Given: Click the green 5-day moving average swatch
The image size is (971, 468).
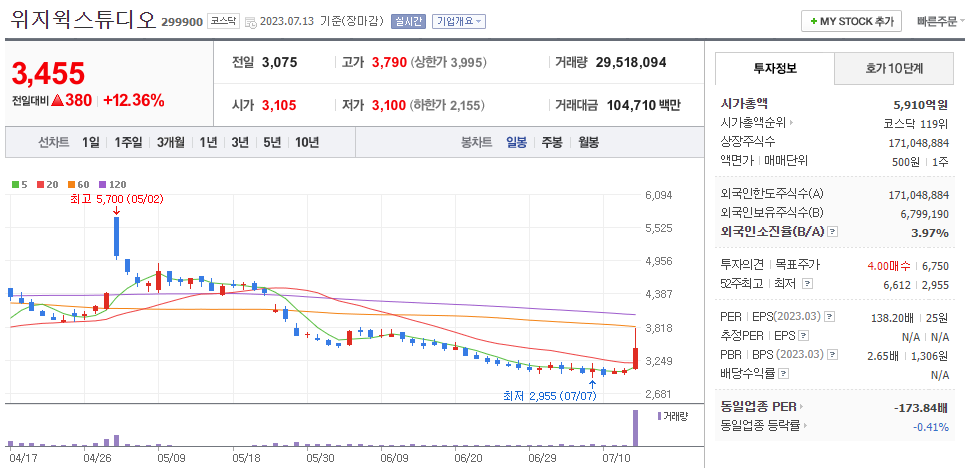Looking at the screenshot, I should (15, 184).
